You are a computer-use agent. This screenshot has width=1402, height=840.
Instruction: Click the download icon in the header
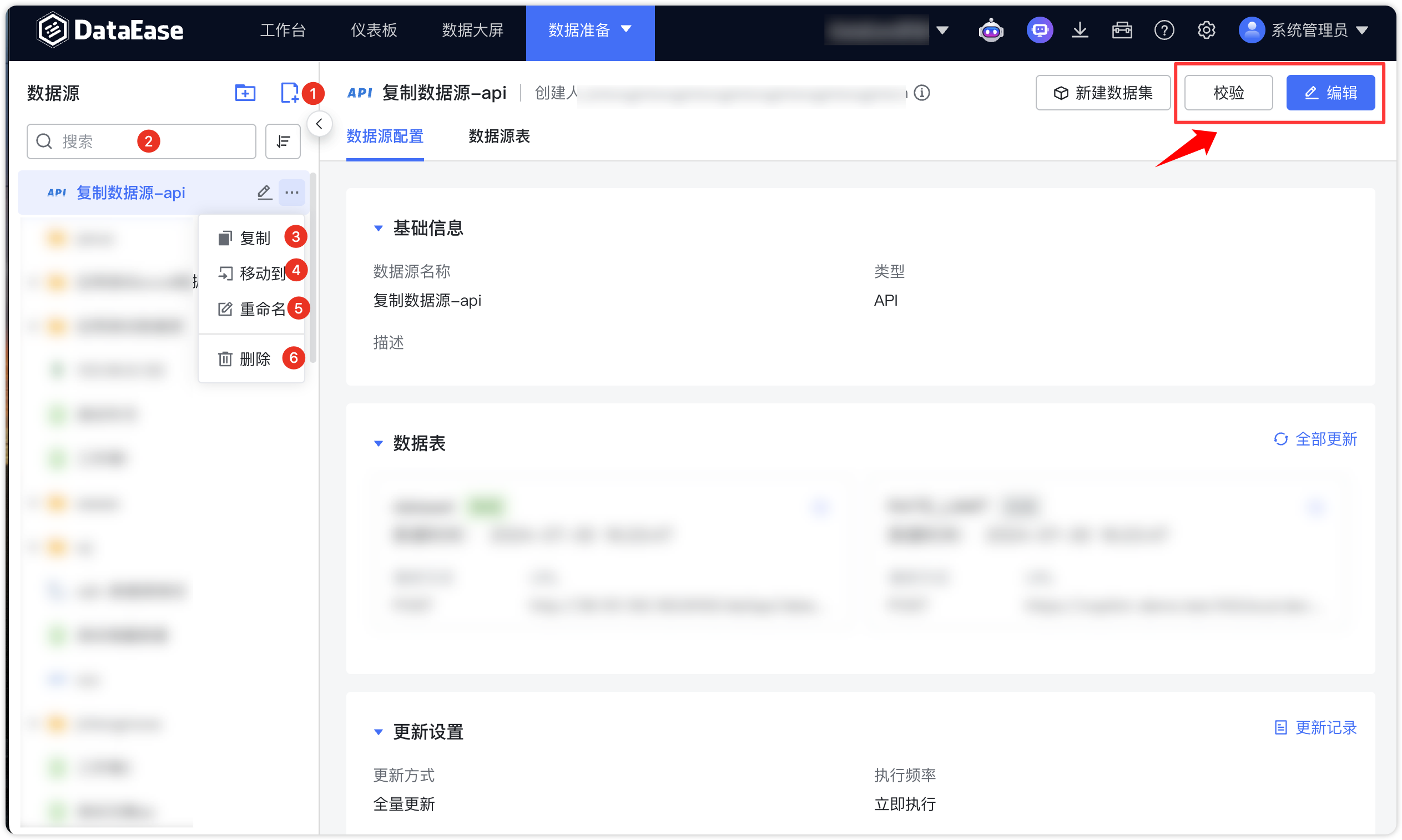click(x=1080, y=30)
